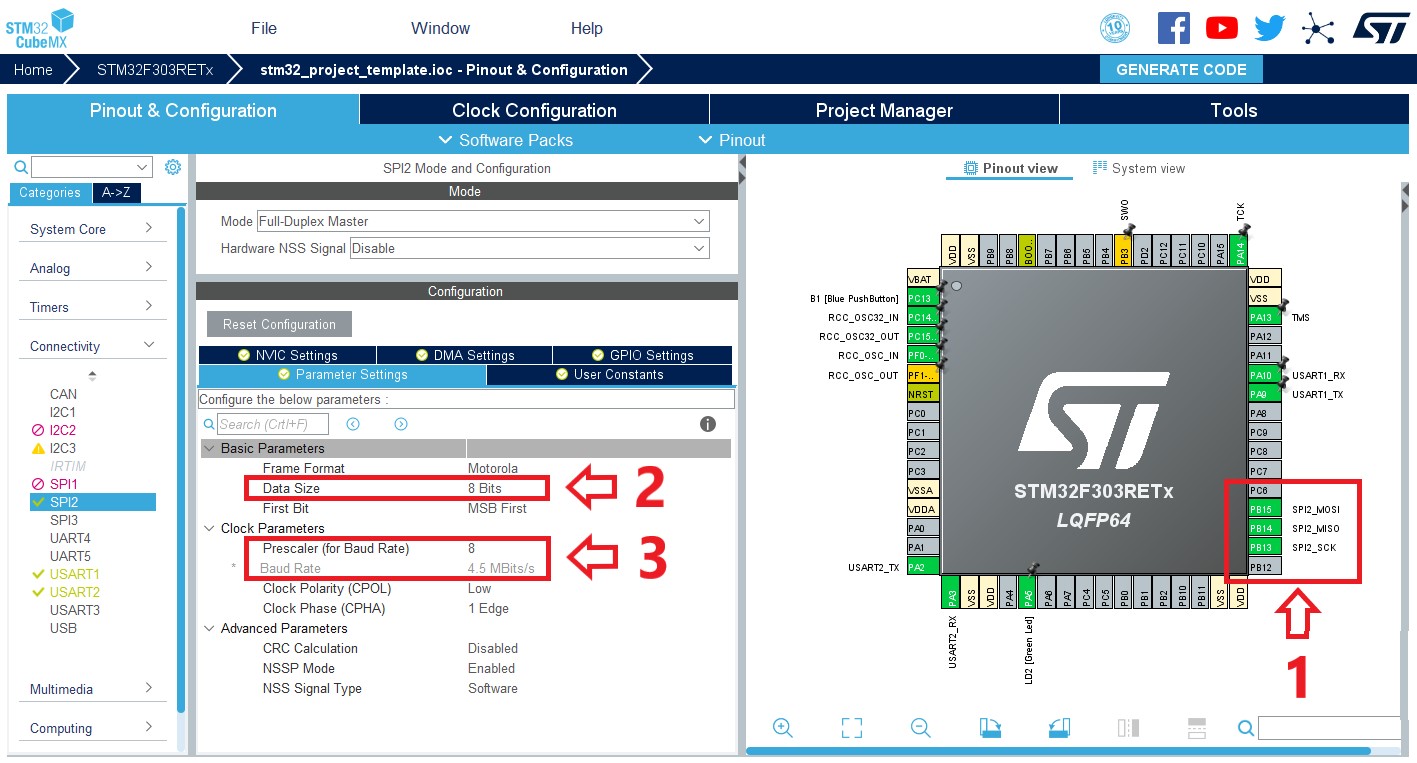Open the Window menu
The image size is (1417, 763).
click(x=440, y=28)
